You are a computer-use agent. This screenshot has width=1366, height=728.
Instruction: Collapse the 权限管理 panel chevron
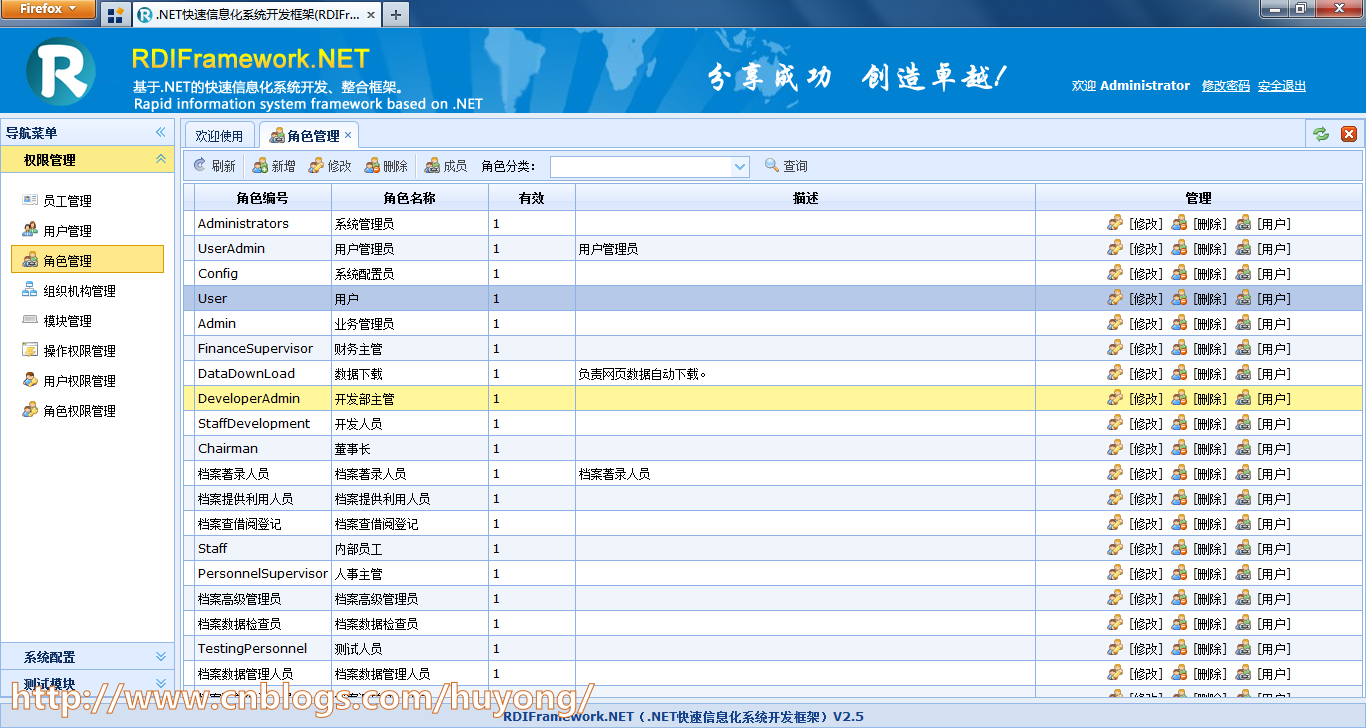(x=162, y=158)
